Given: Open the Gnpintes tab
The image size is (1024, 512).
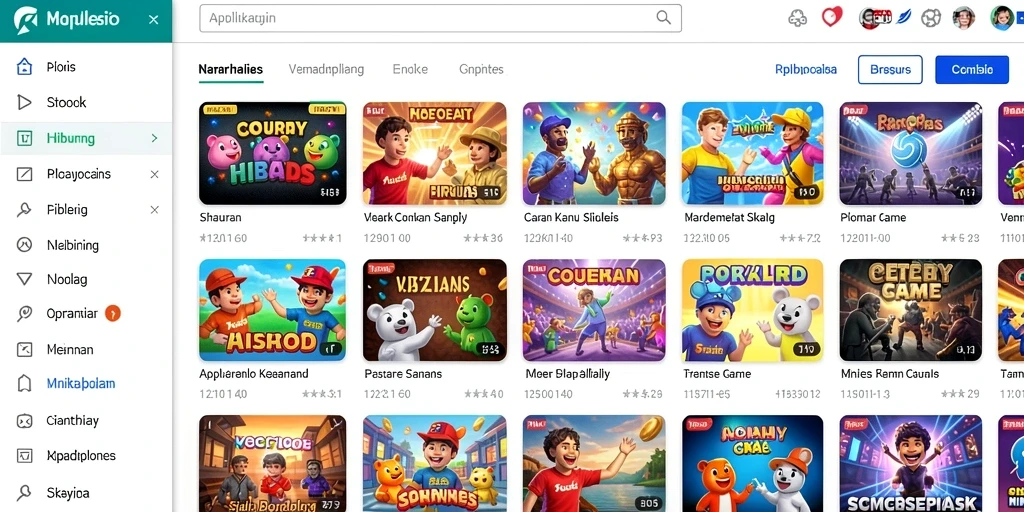Looking at the screenshot, I should [x=481, y=69].
